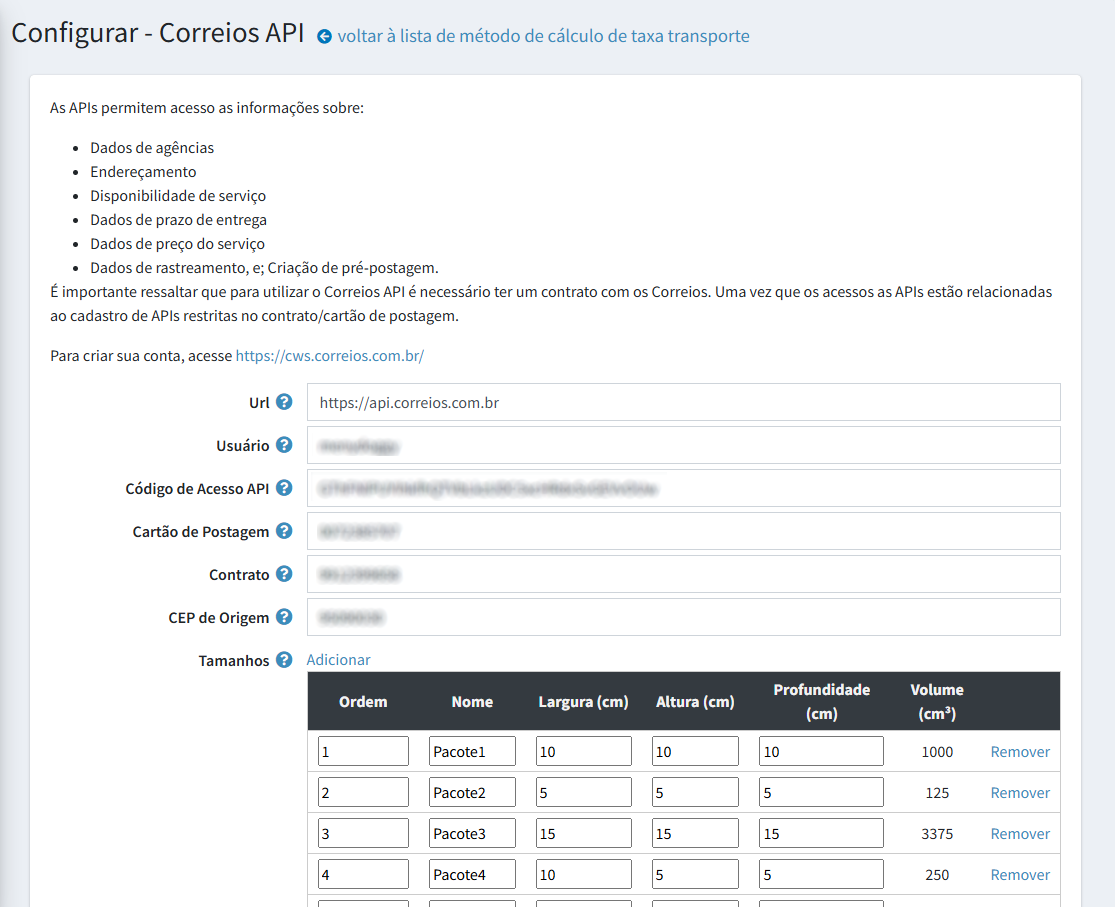Edit Largura field of Pacote3 row

point(584,833)
